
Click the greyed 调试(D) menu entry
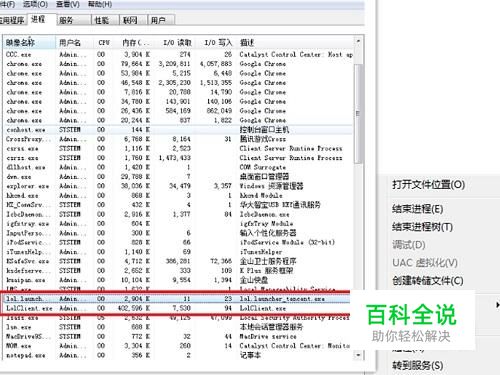point(409,245)
